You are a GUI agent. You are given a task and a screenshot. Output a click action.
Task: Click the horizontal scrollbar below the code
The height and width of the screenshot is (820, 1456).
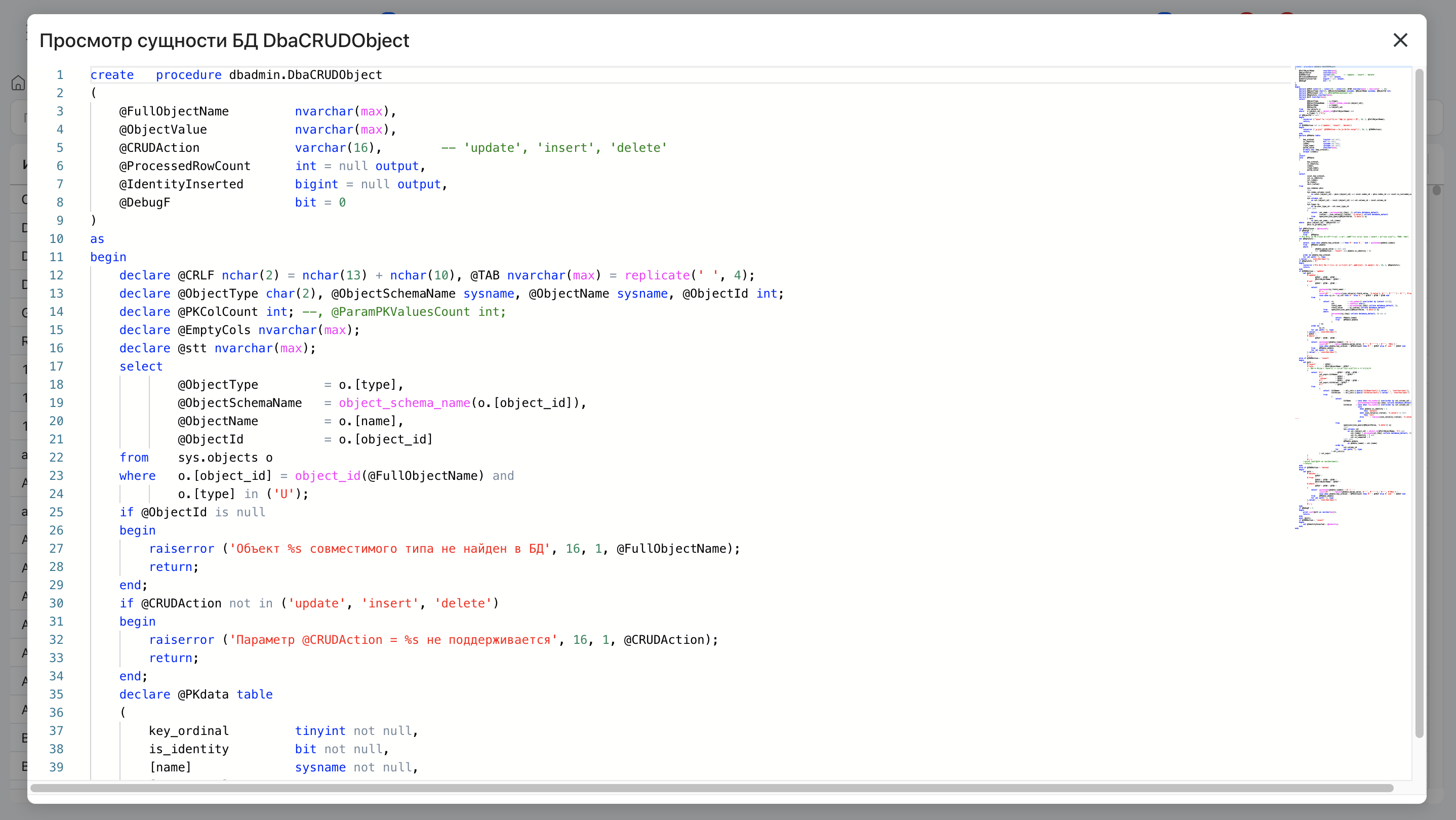tap(712, 788)
